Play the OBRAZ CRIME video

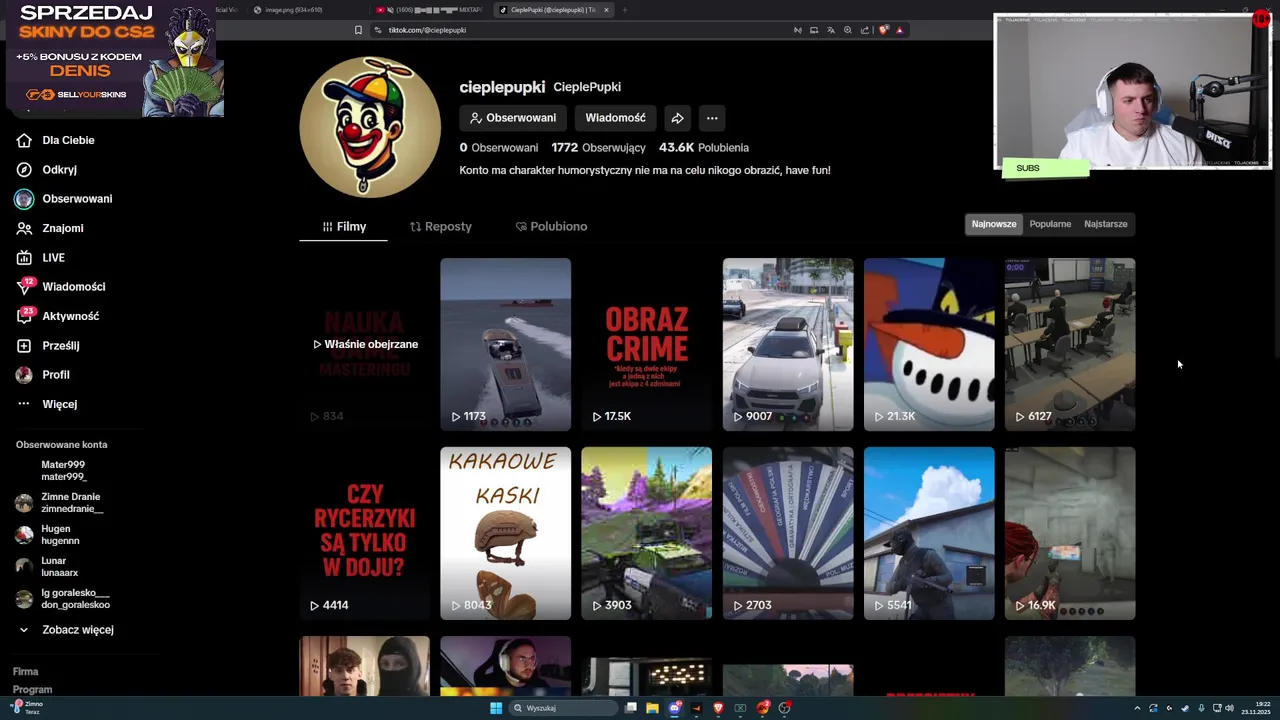tap(647, 345)
